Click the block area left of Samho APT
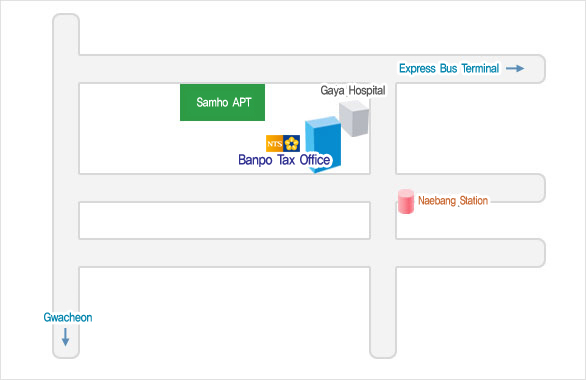The image size is (586, 380). click(129, 129)
